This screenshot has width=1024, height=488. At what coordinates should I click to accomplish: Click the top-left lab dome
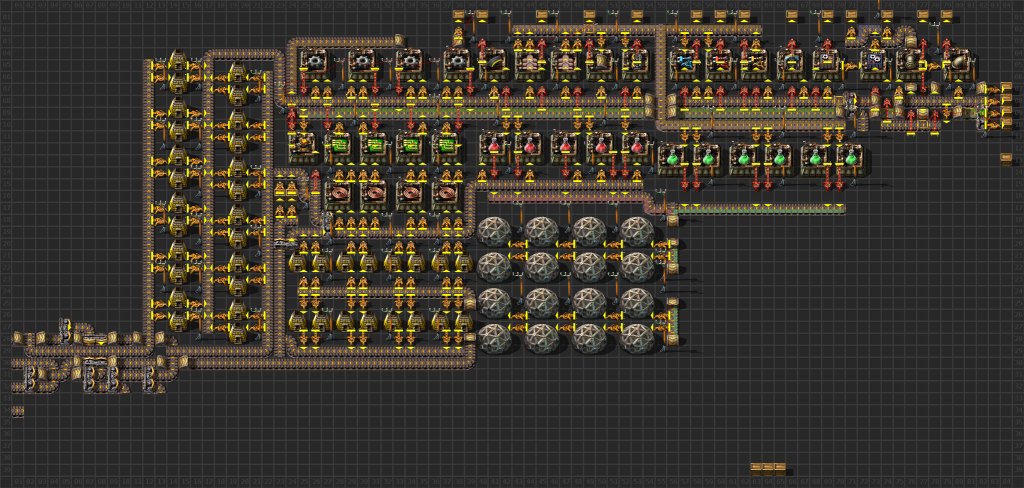494,232
